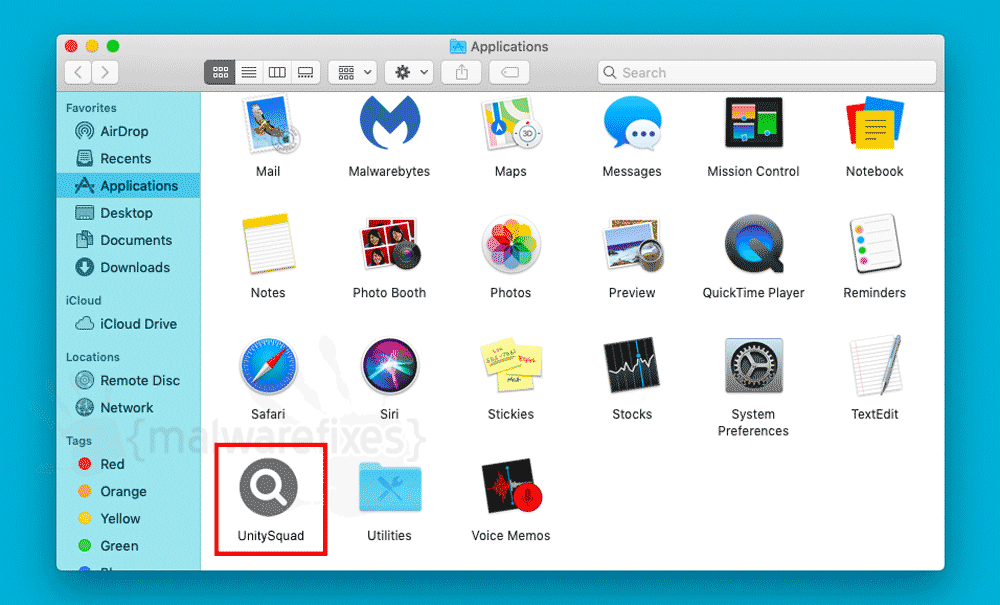Select the Mission Control icon

[753, 122]
